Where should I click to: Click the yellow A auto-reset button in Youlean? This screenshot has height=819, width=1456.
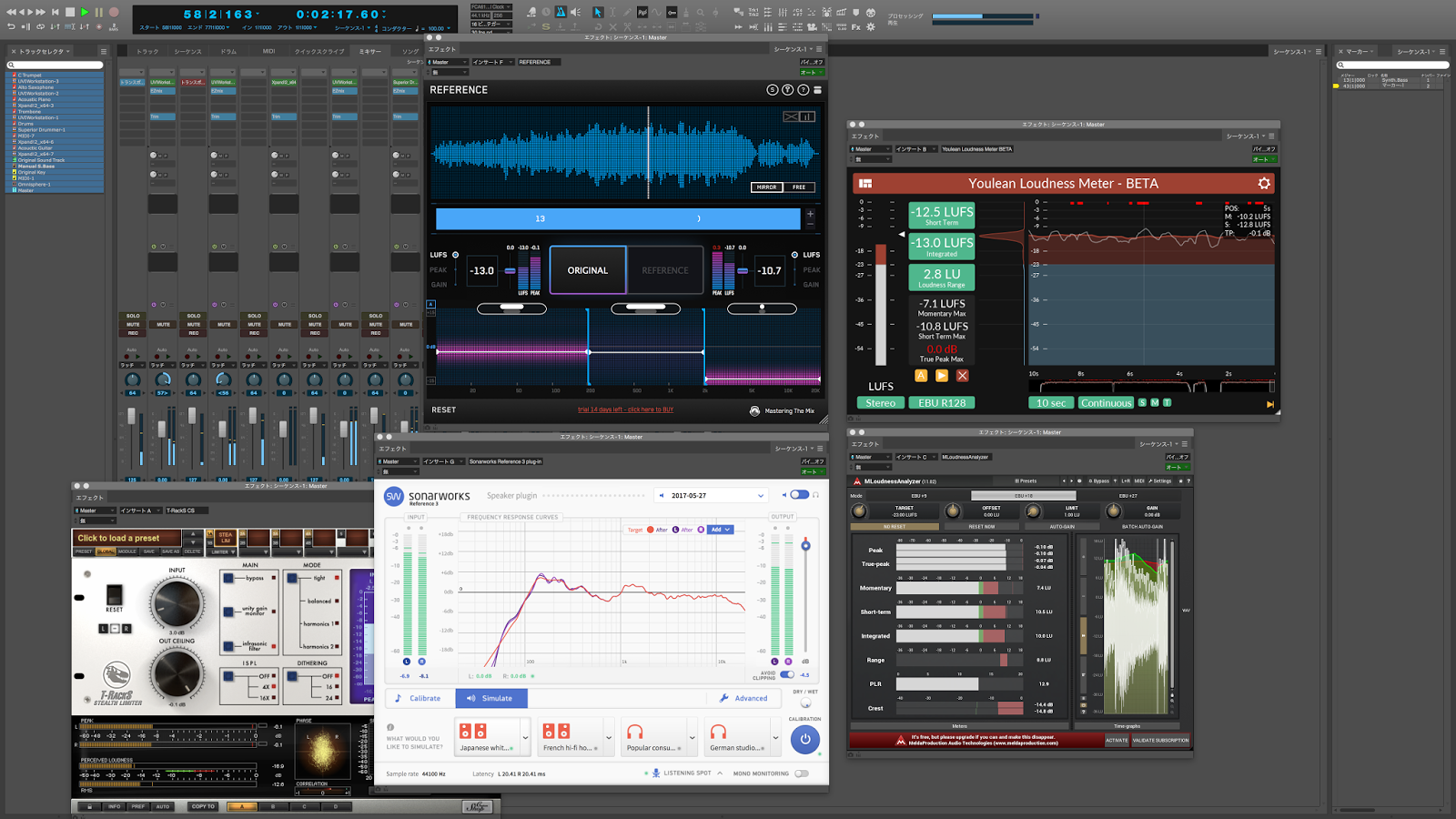pos(921,375)
